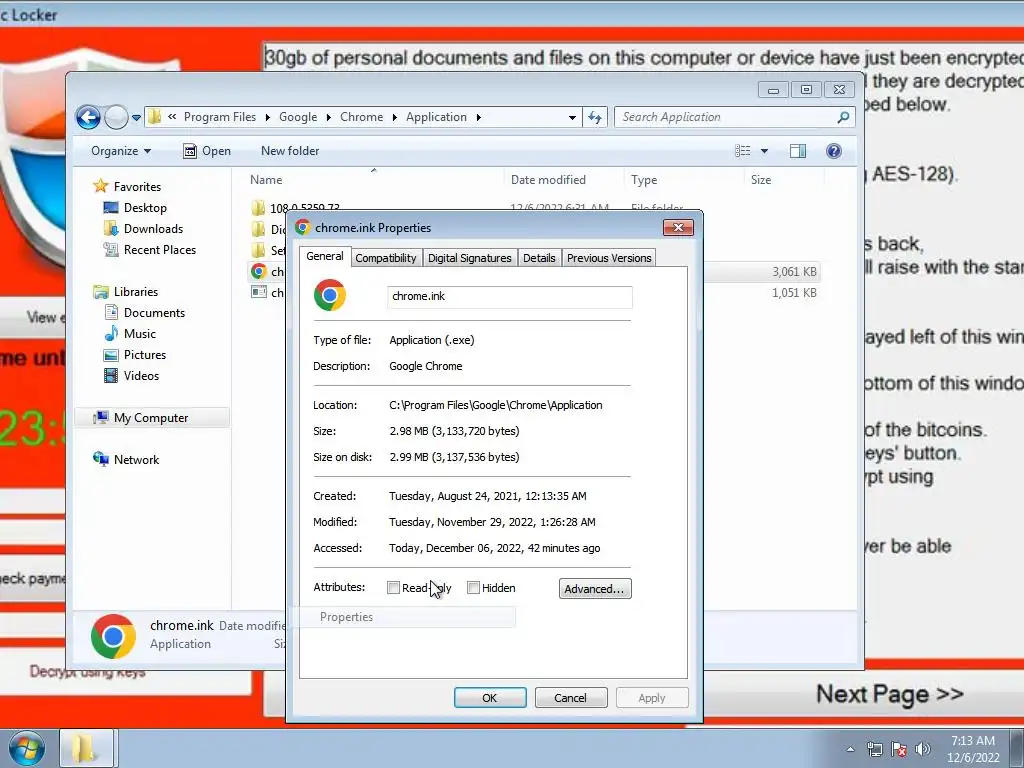Sort by the Type column header
Image resolution: width=1024 pixels, height=768 pixels.
point(644,180)
